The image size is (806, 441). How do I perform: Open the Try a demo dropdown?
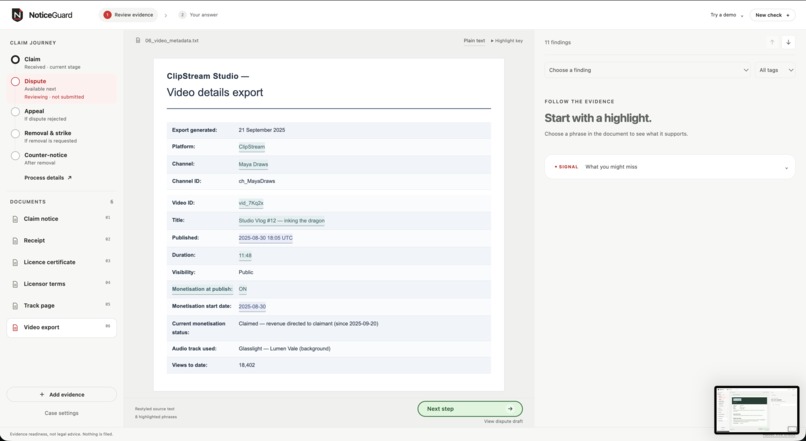726,15
